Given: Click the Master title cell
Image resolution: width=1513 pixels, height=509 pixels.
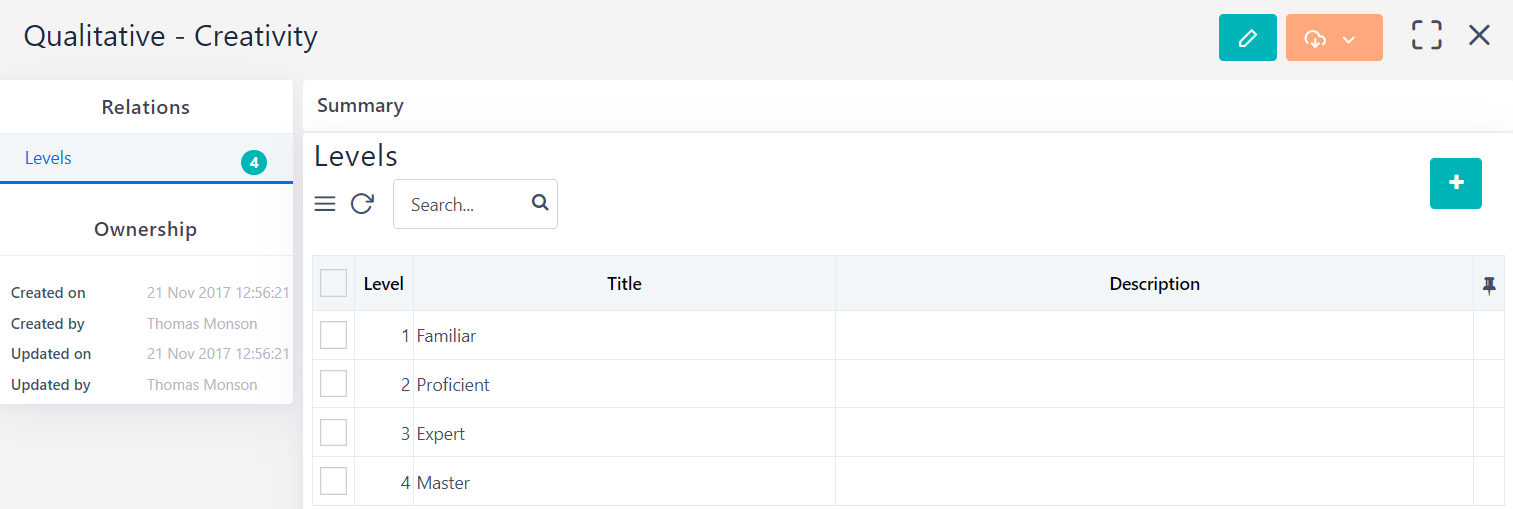Looking at the screenshot, I should point(443,483).
